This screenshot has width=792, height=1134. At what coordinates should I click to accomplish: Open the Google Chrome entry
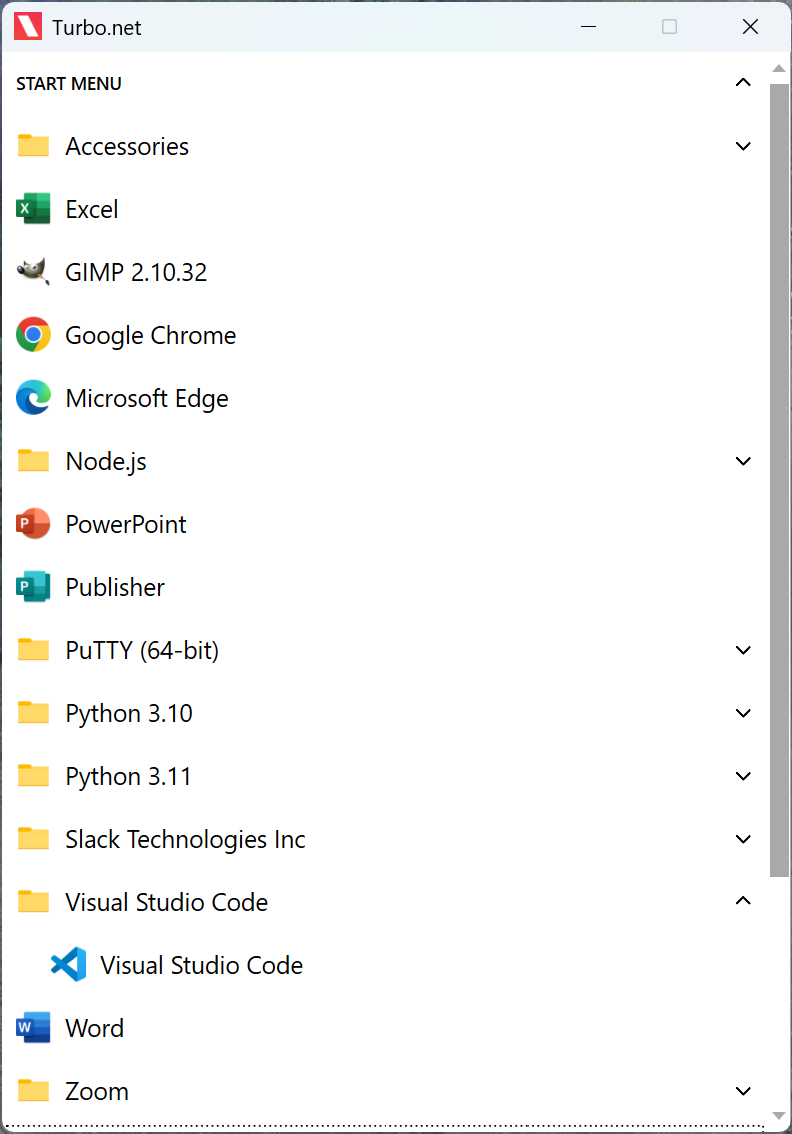(150, 336)
